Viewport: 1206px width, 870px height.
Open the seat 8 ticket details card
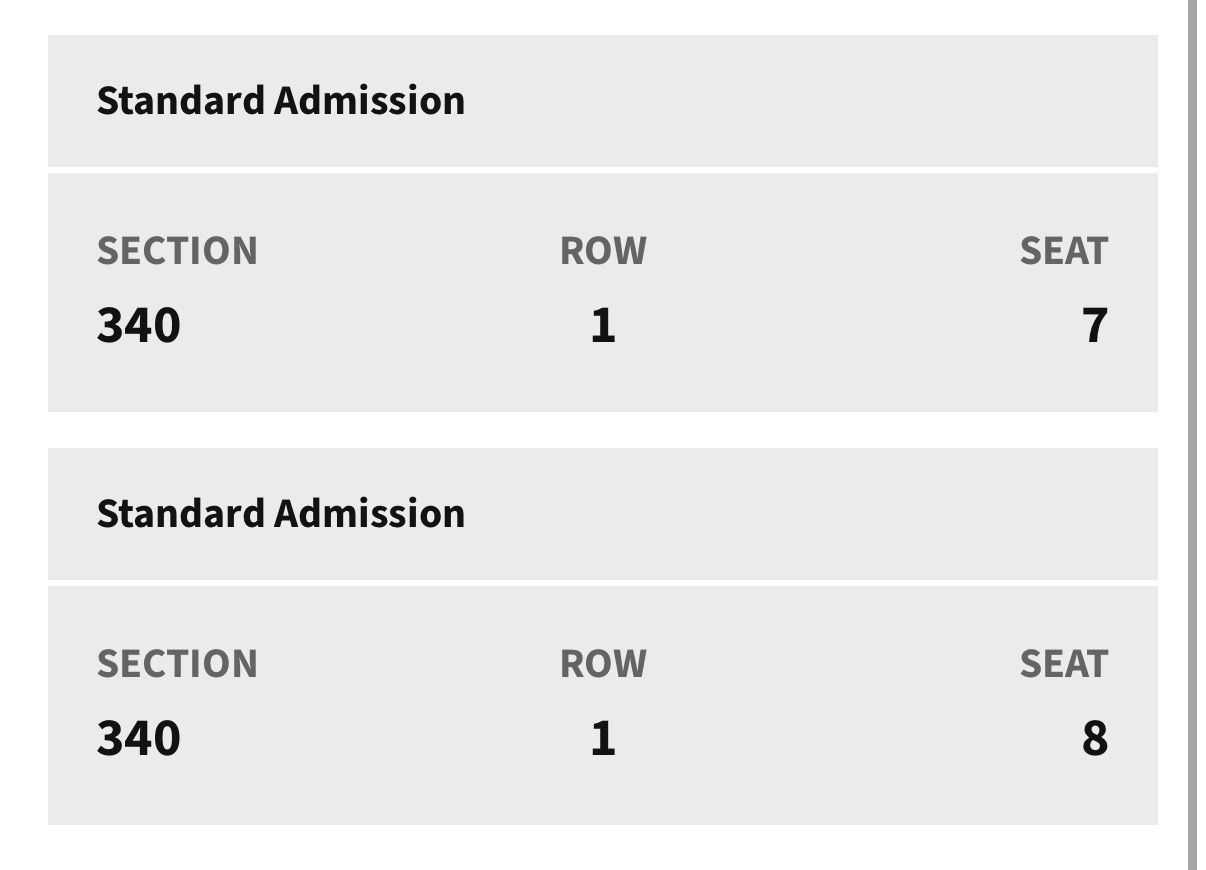(603, 705)
